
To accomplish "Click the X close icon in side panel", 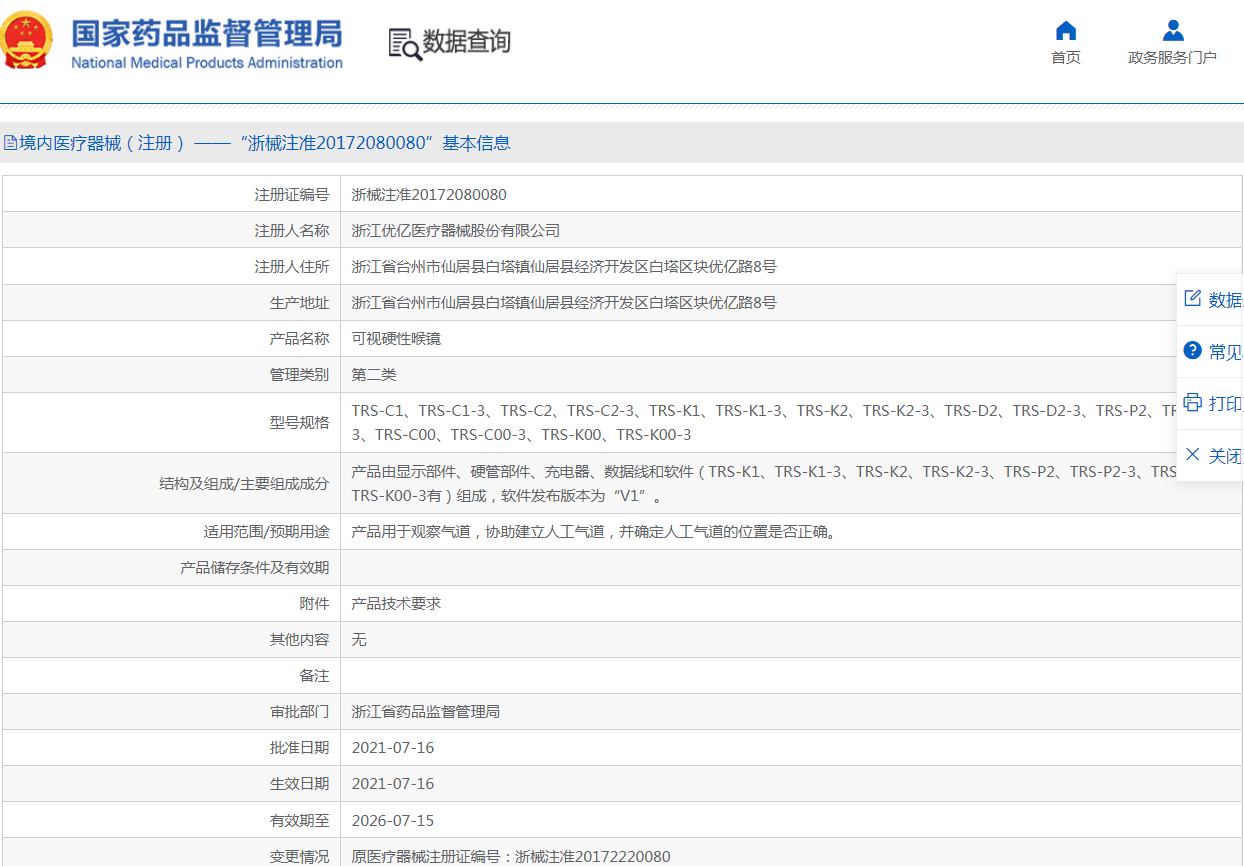I will pyautogui.click(x=1192, y=454).
